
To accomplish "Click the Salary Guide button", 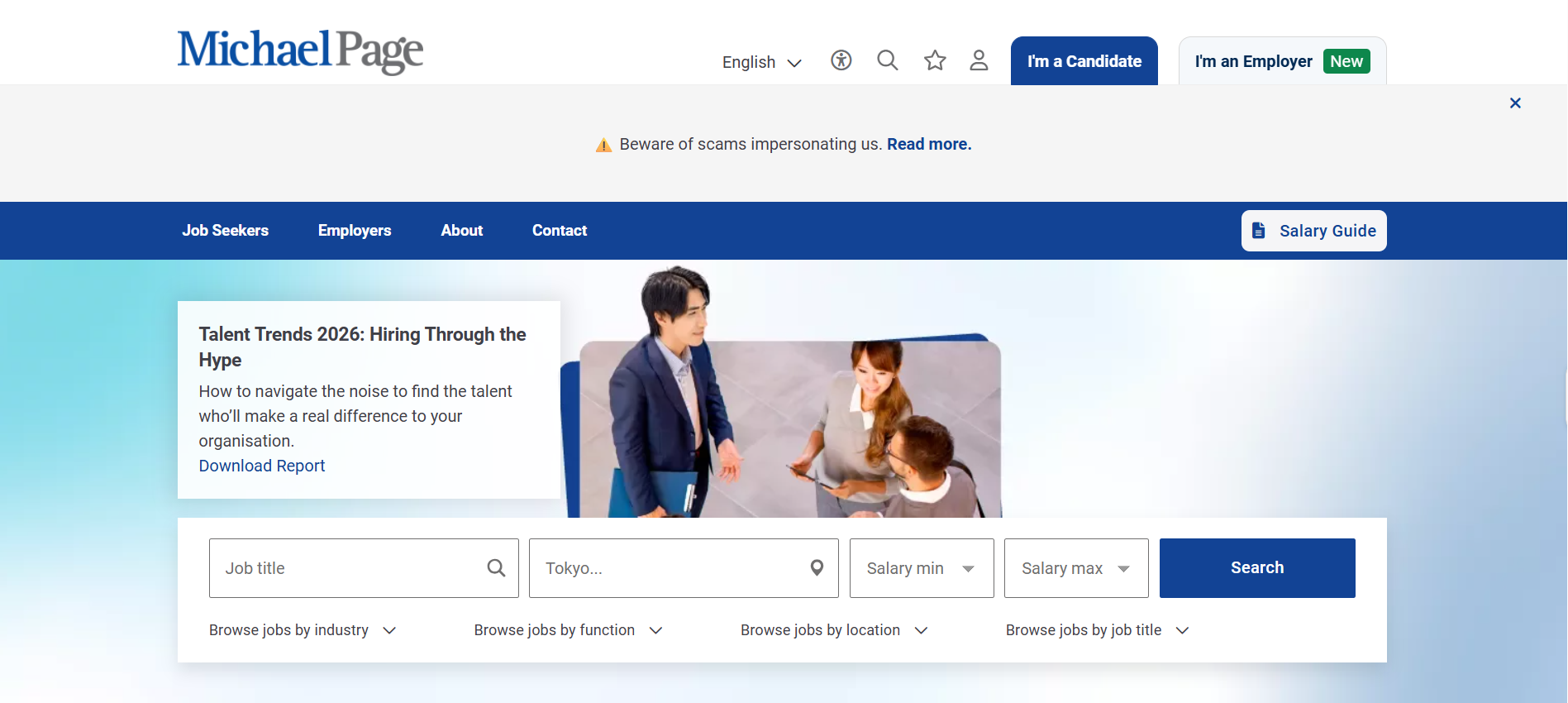I will click(x=1314, y=231).
